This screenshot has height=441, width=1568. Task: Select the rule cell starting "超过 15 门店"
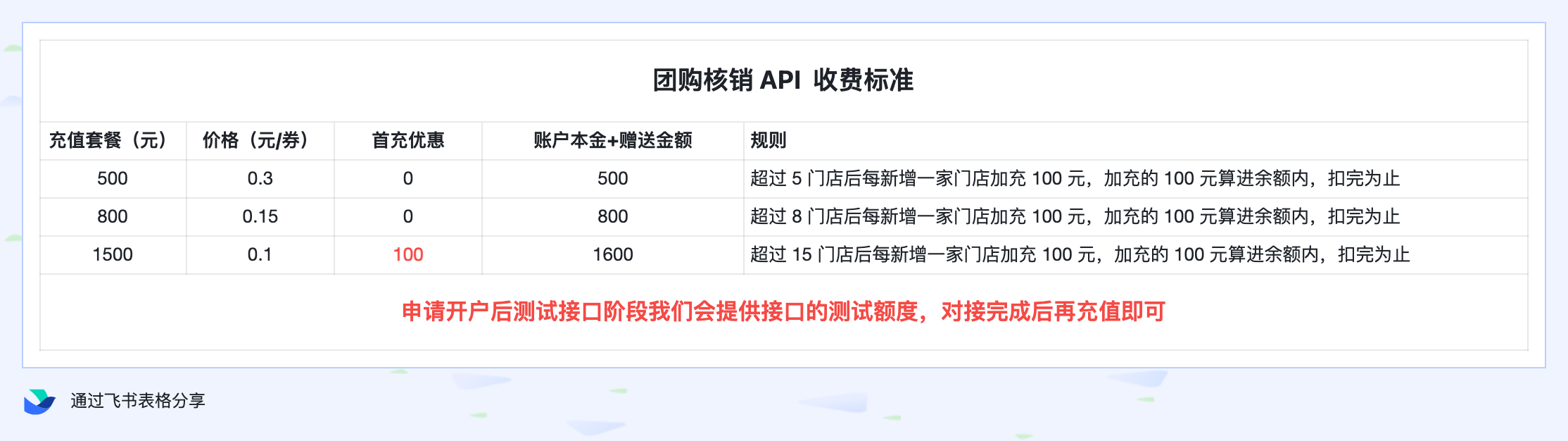(x=1080, y=255)
